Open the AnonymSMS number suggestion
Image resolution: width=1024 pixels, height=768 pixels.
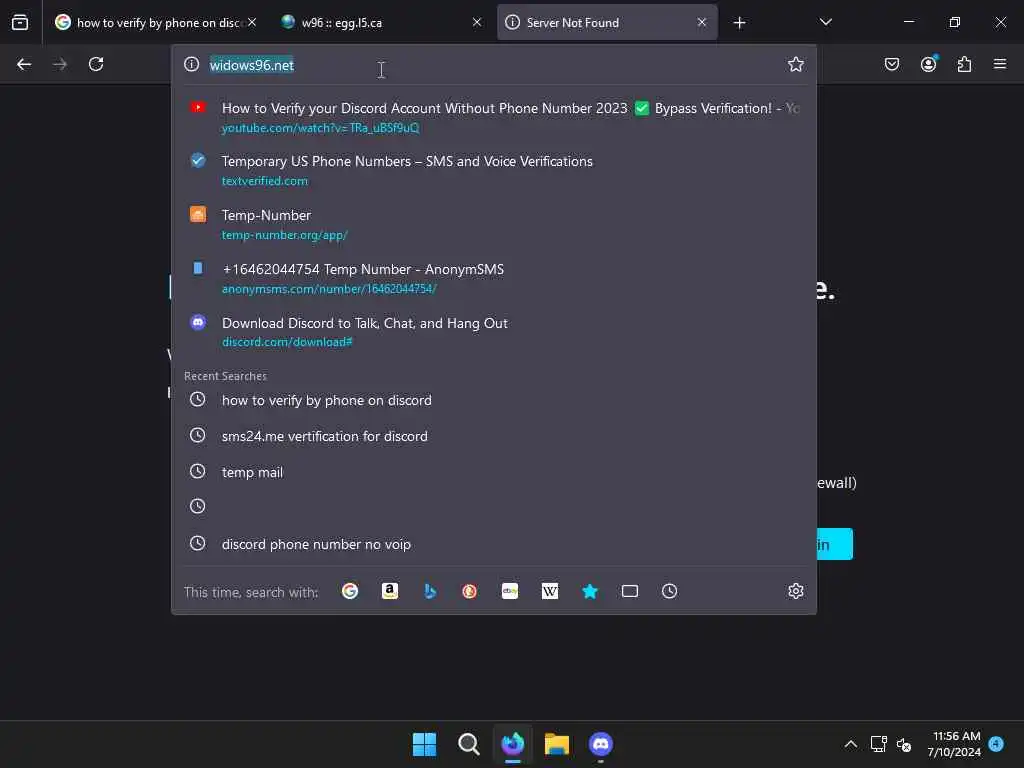point(494,278)
